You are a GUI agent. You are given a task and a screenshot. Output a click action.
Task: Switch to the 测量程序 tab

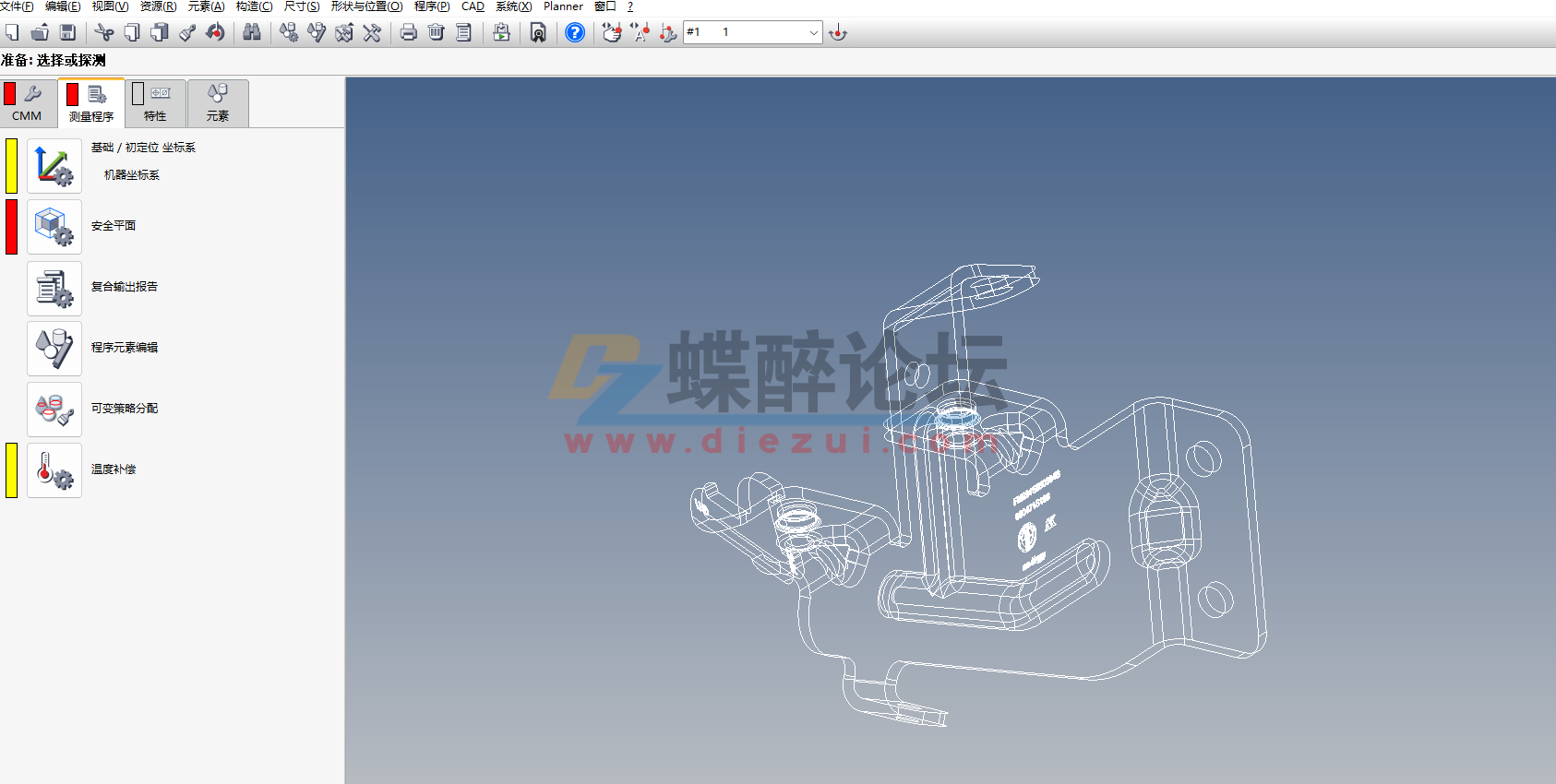pos(91,103)
